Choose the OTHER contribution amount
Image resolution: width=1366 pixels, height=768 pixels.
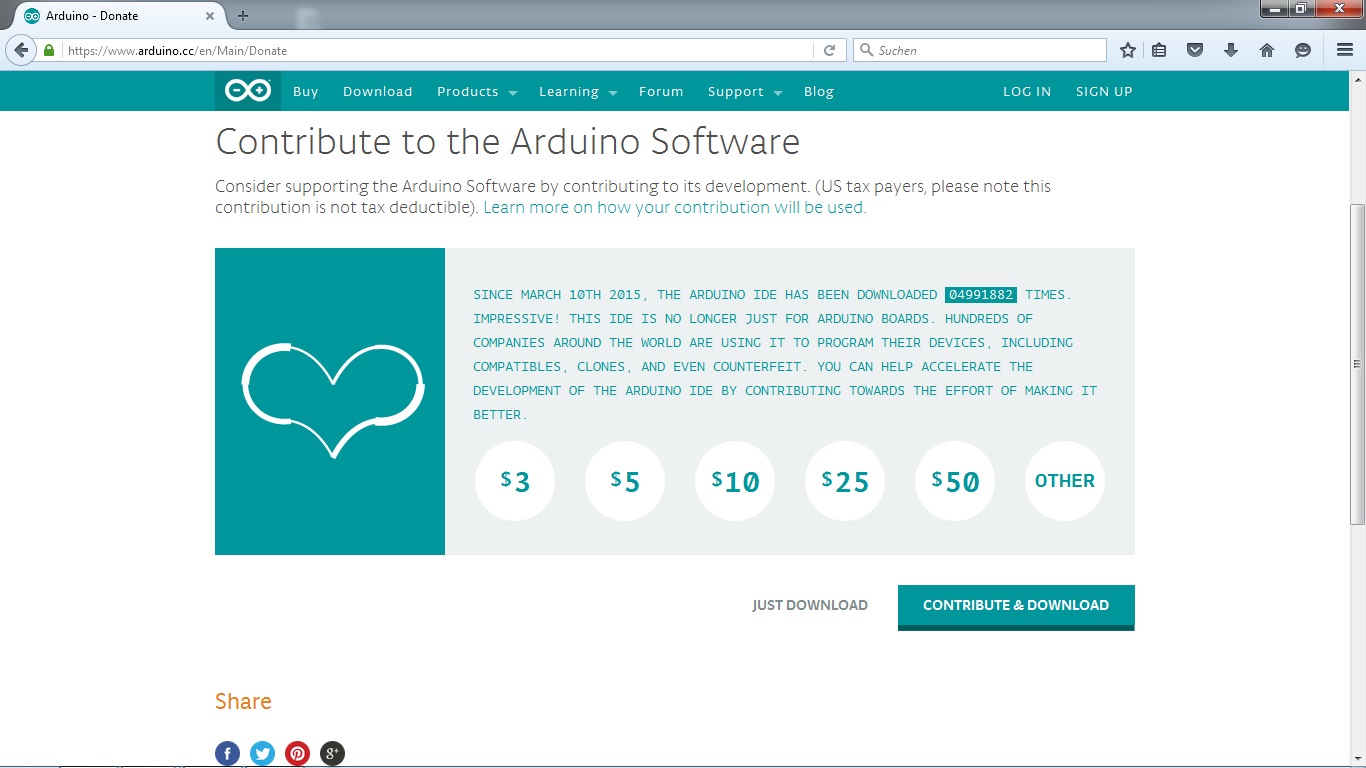pos(1065,481)
